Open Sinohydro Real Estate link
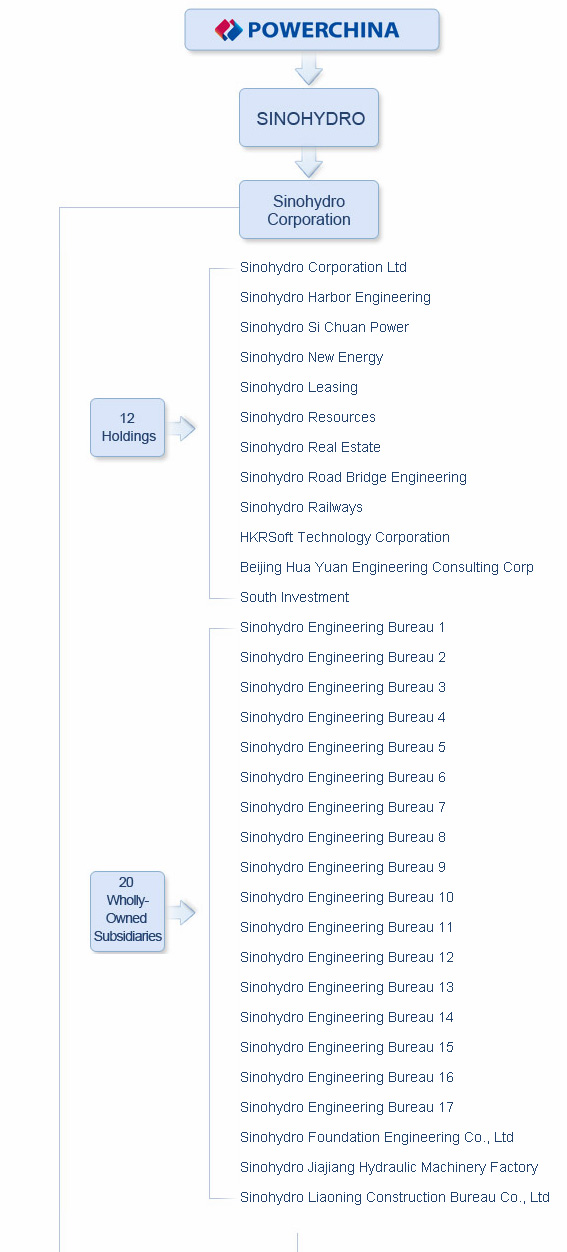Viewport: 567px width, 1252px height. click(310, 447)
